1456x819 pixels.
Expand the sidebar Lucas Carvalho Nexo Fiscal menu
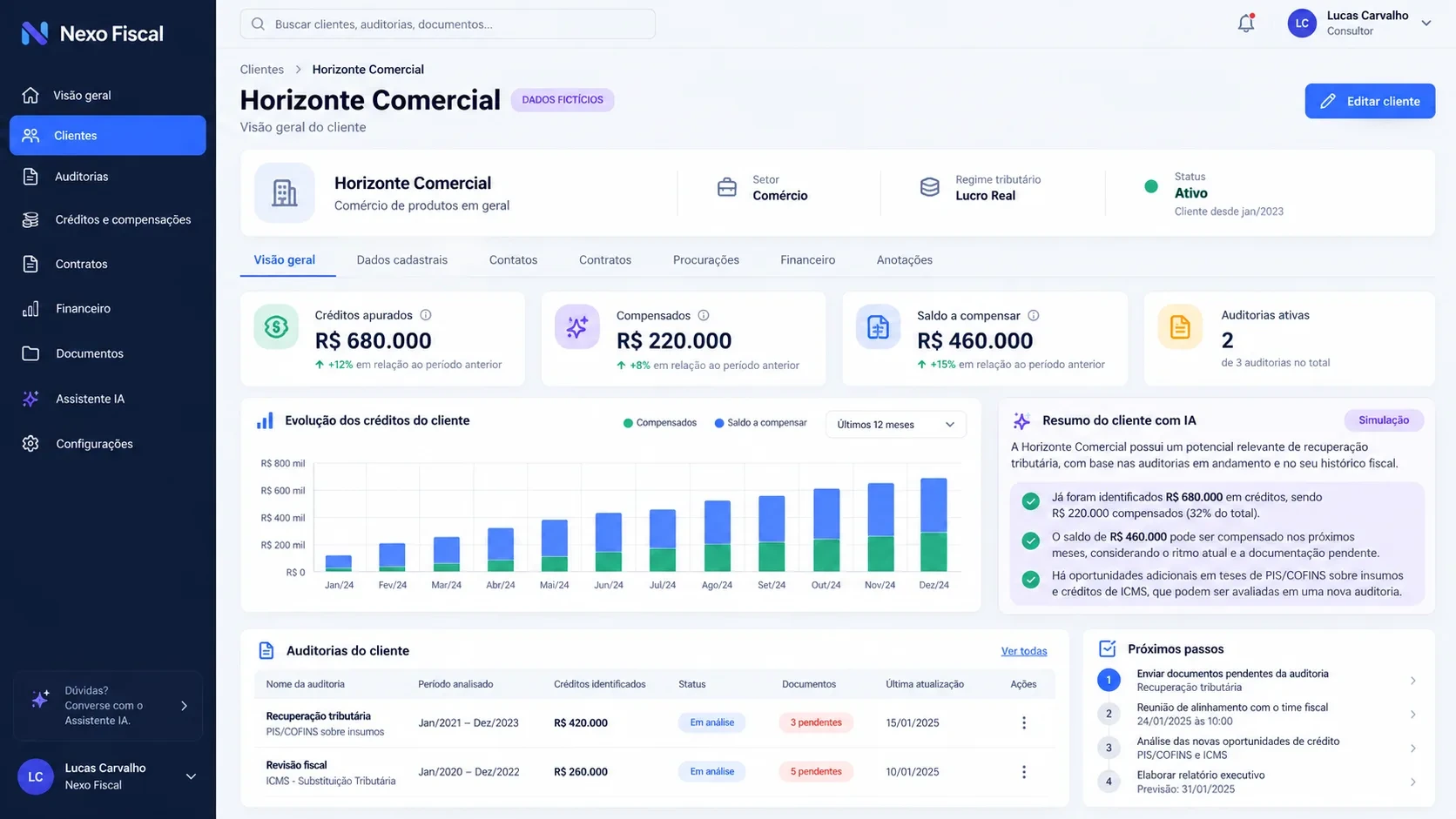click(x=191, y=776)
